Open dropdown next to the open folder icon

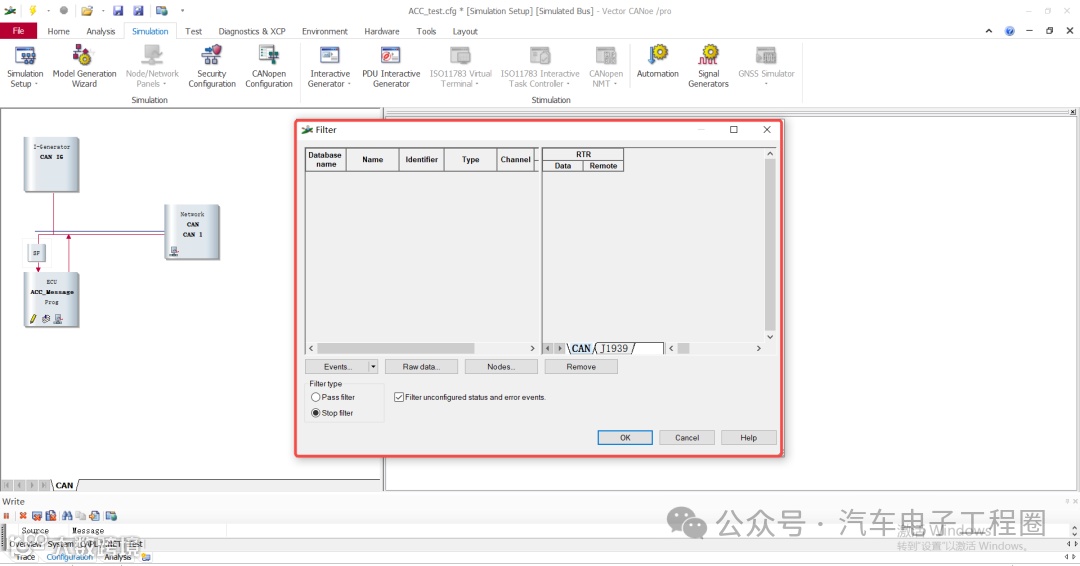(102, 10)
